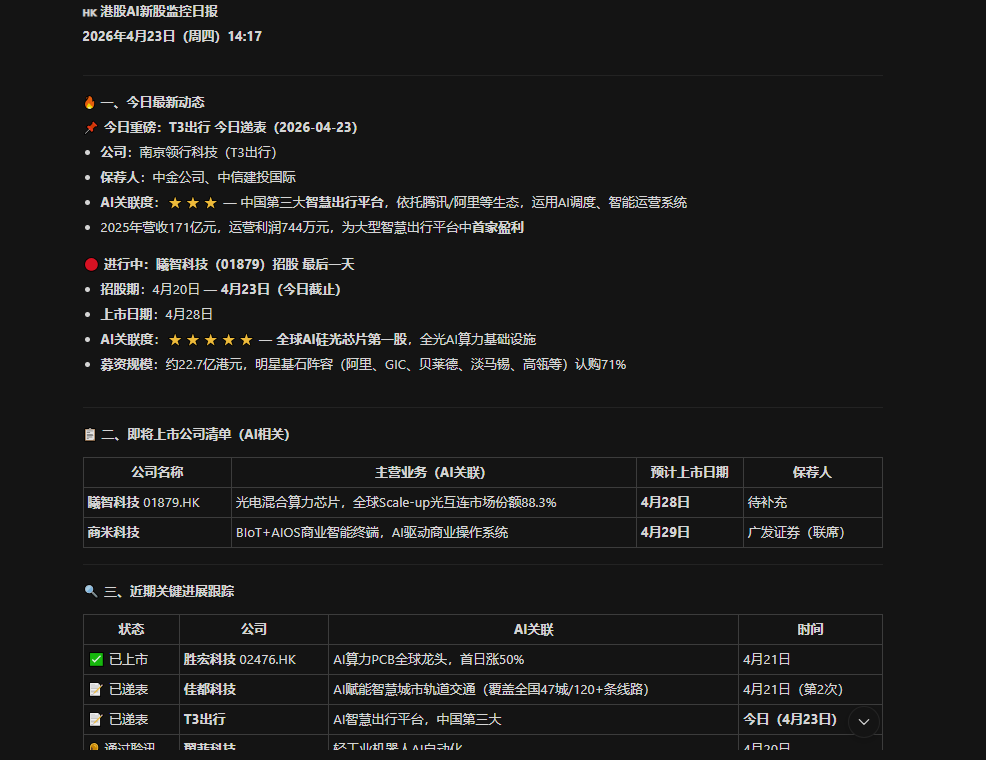Click the cell describing 光电混合算力芯片
986x760 pixels.
pyautogui.click(x=434, y=503)
